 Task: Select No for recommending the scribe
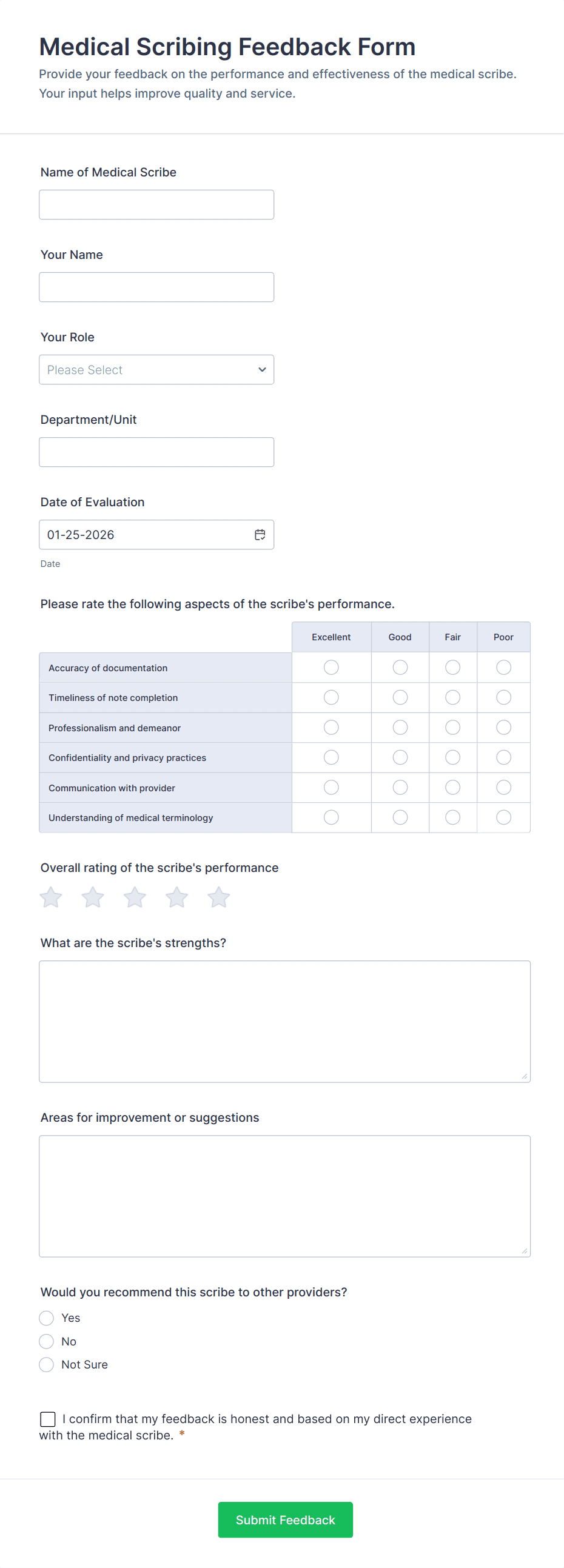pos(46,1342)
